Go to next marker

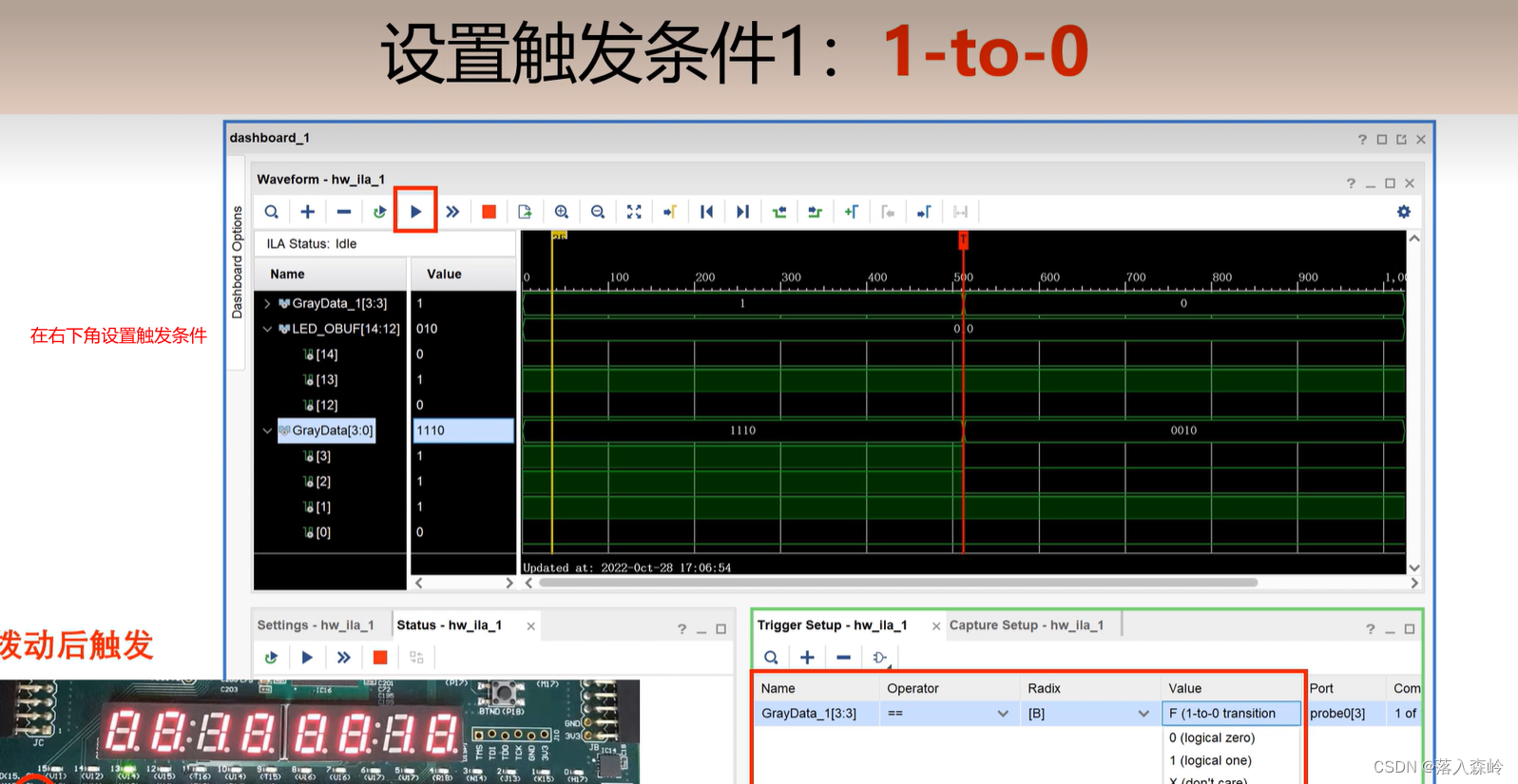click(924, 212)
